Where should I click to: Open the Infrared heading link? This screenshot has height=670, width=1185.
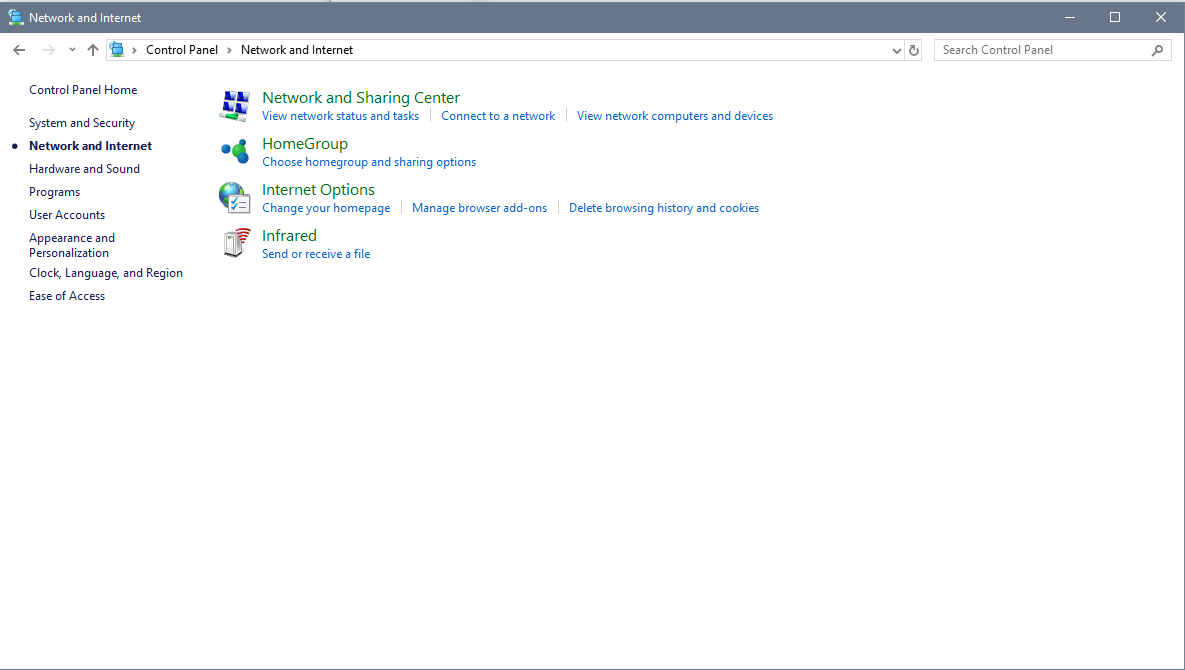(289, 236)
